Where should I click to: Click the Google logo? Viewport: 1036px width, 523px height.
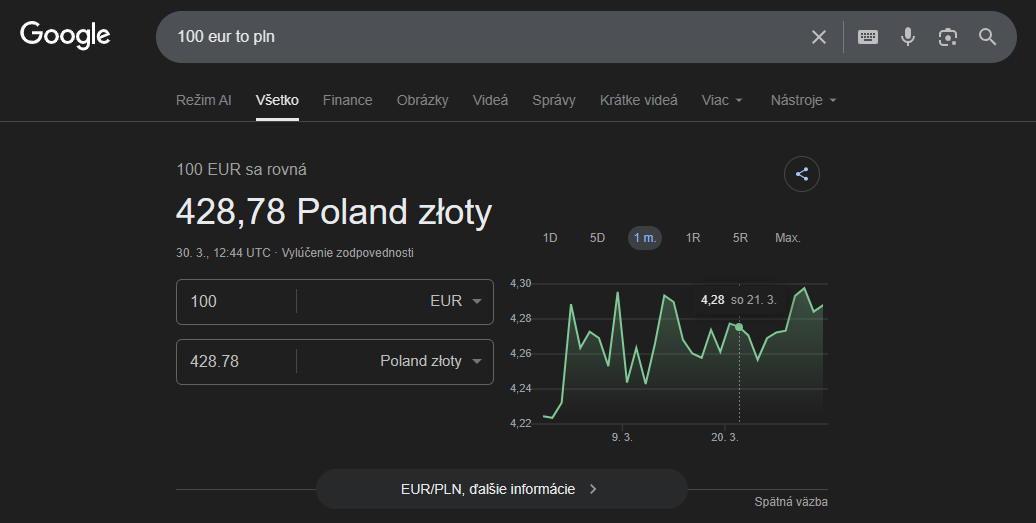[65, 35]
